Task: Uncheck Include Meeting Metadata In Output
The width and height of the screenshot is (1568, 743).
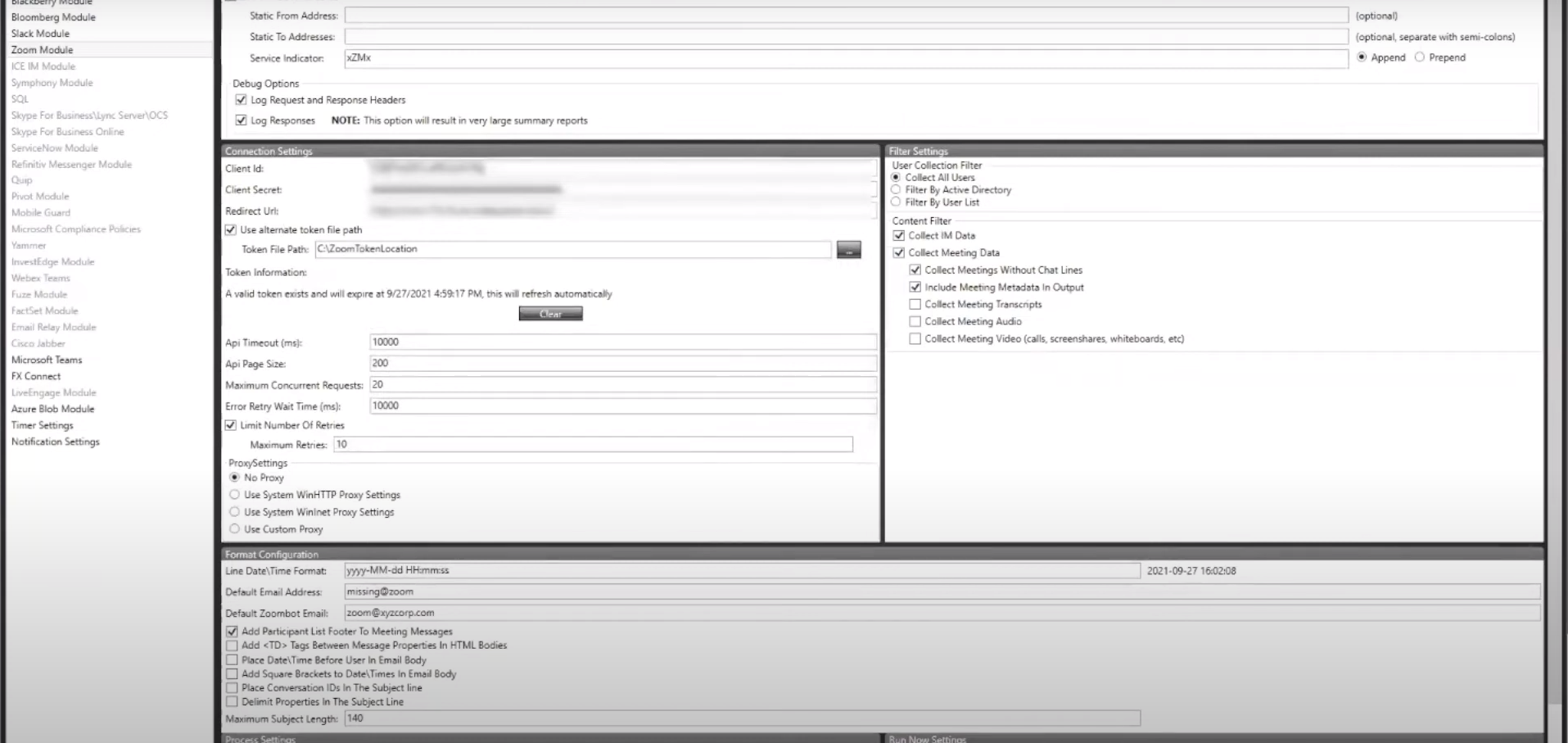Action: 915,287
